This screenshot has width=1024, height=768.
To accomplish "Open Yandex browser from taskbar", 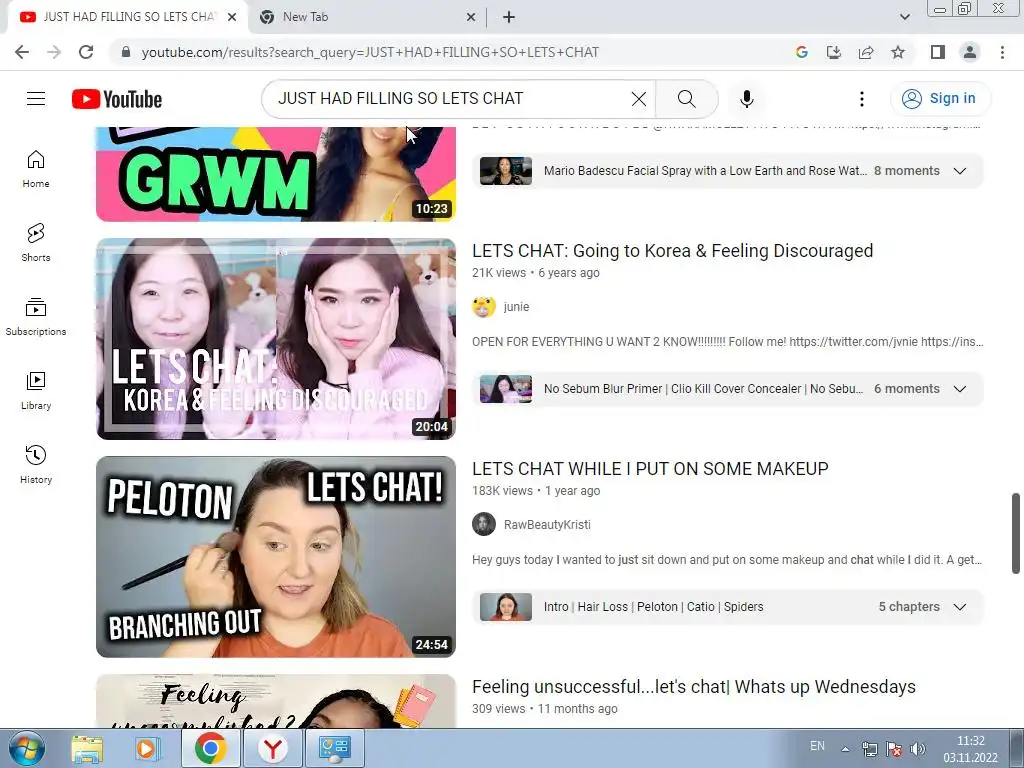I will click(x=272, y=748).
